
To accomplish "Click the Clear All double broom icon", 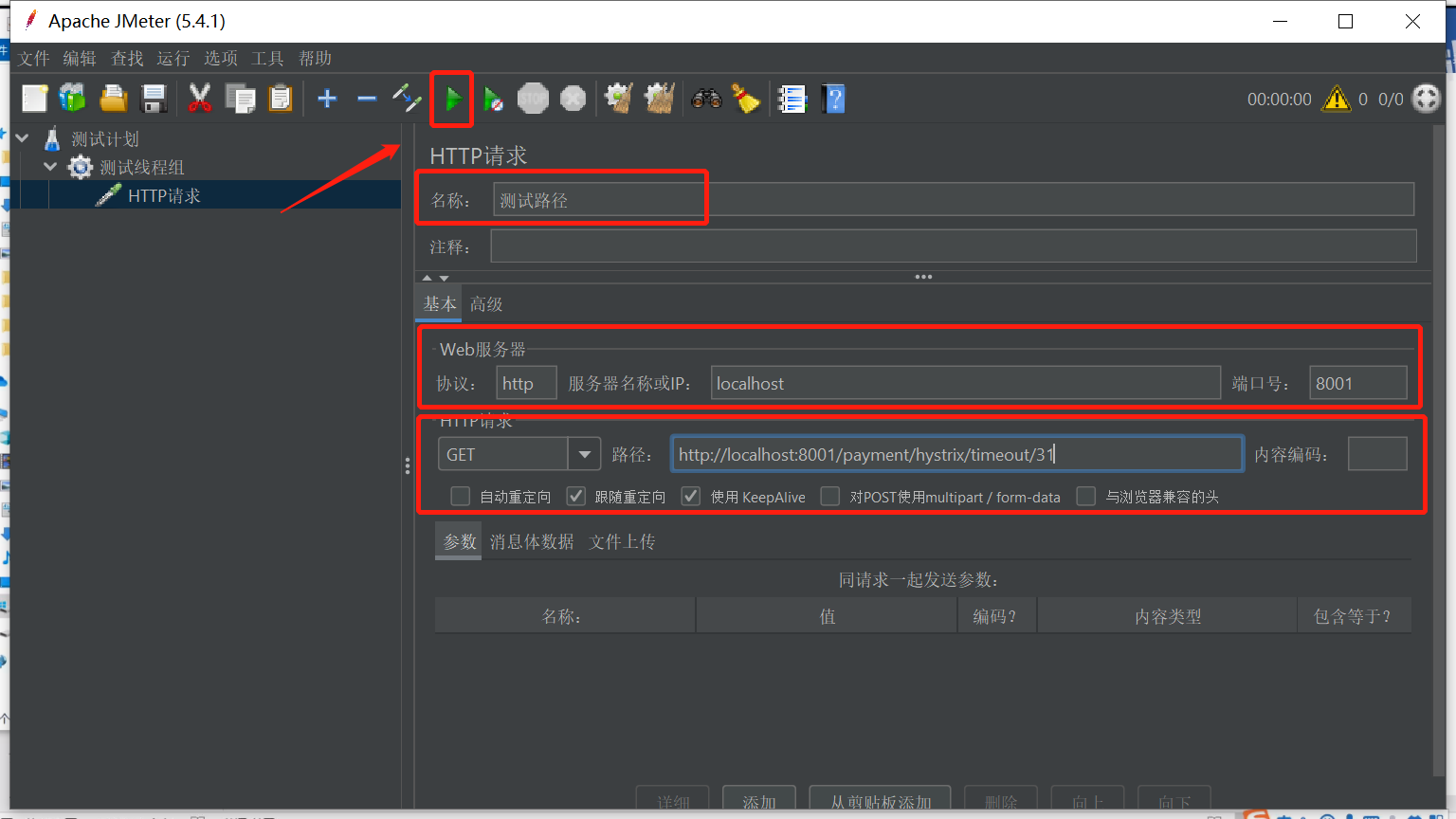I will (660, 99).
